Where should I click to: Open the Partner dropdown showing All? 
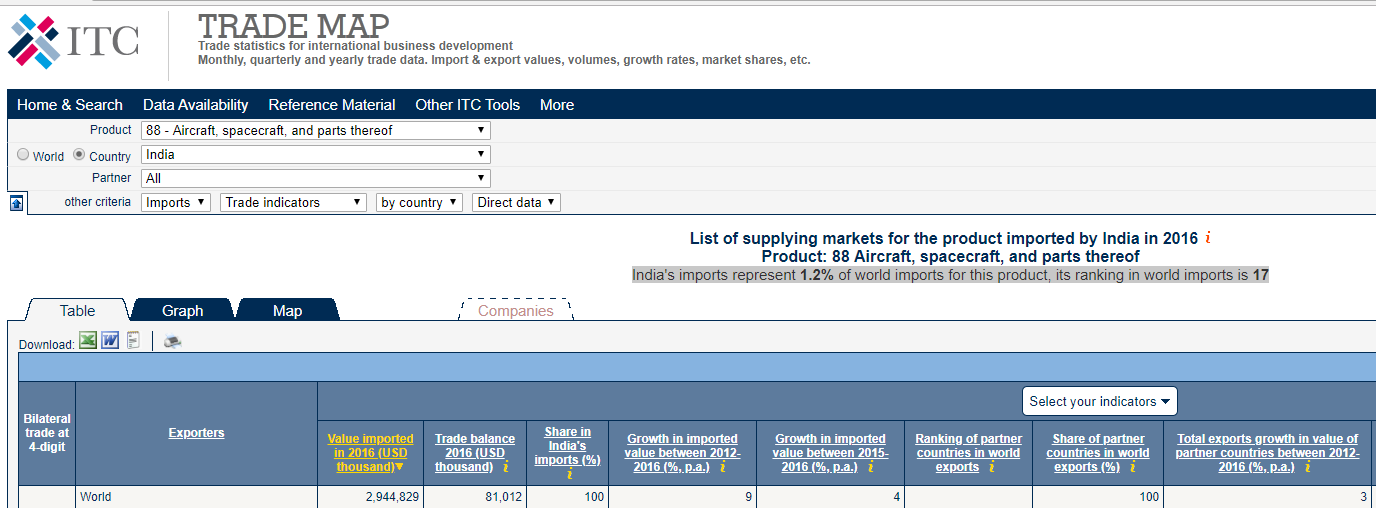pos(316,178)
